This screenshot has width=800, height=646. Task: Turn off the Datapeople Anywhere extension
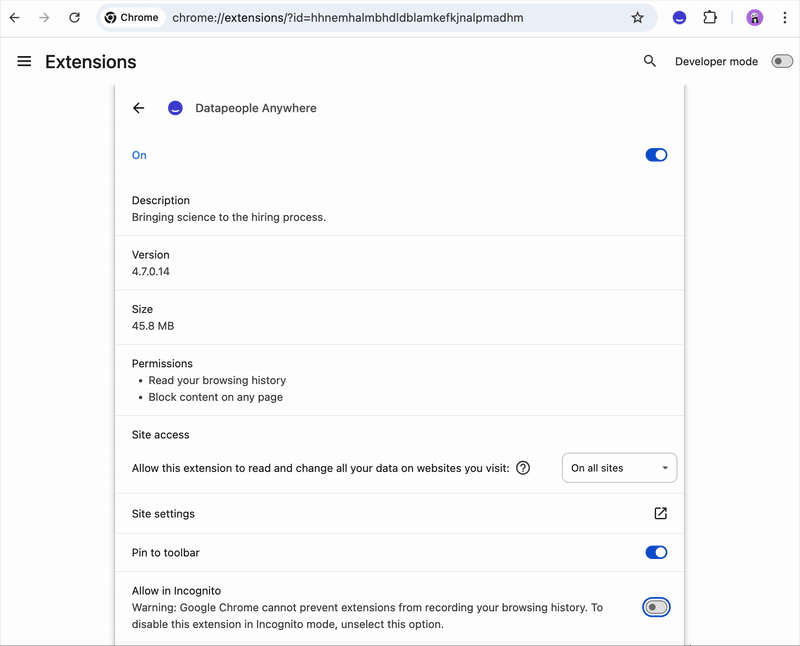(x=656, y=155)
